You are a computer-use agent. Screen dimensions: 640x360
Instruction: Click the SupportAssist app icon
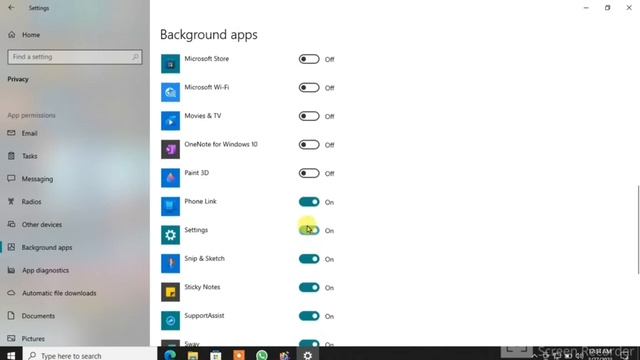tap(170, 321)
